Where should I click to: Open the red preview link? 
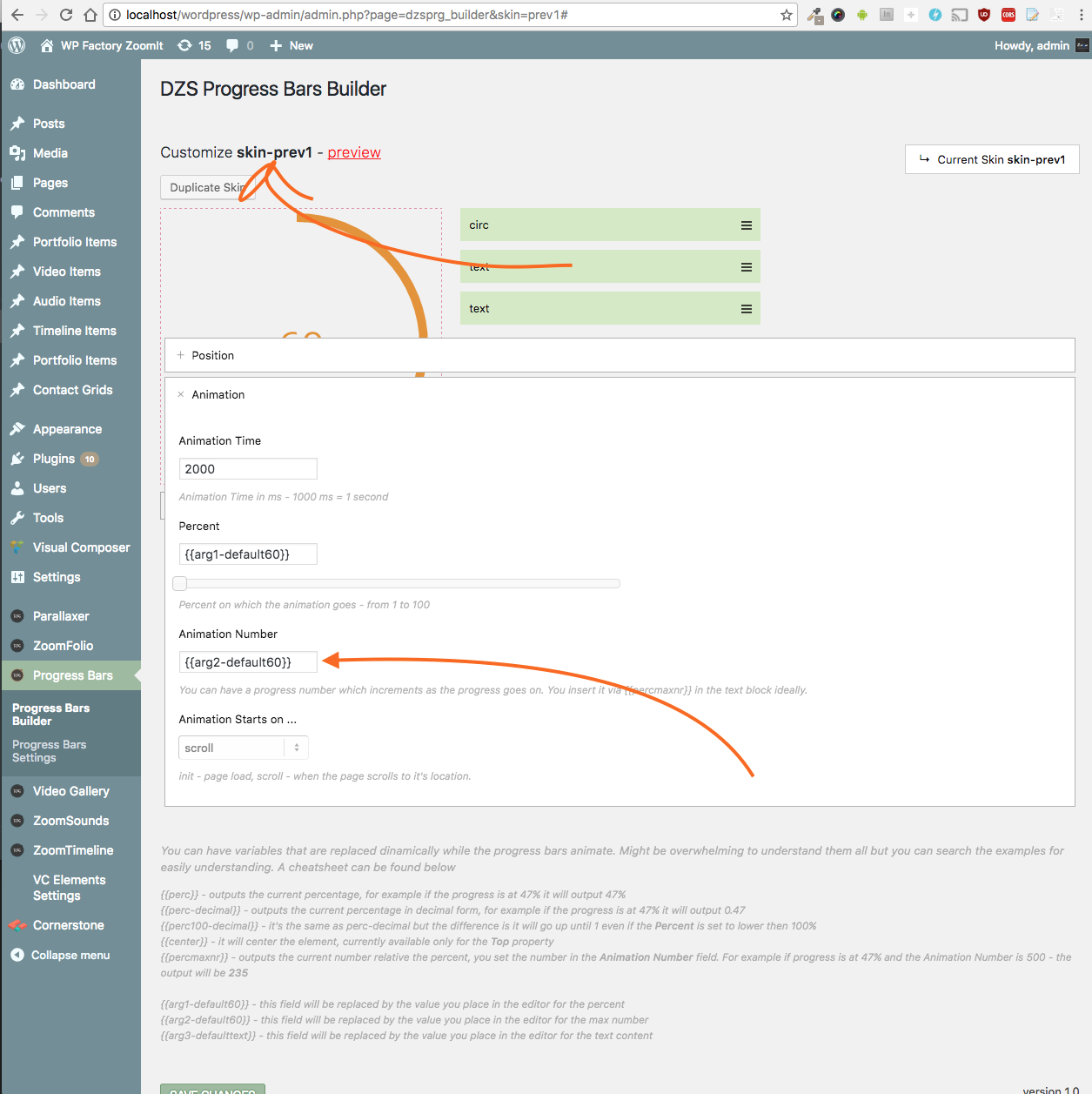tap(354, 152)
